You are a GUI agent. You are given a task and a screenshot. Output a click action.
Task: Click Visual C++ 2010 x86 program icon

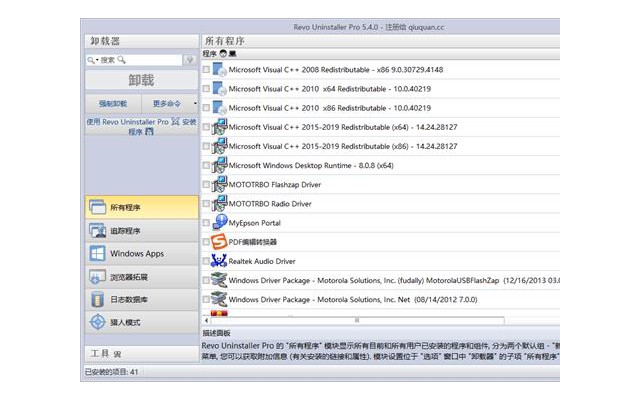(219, 108)
